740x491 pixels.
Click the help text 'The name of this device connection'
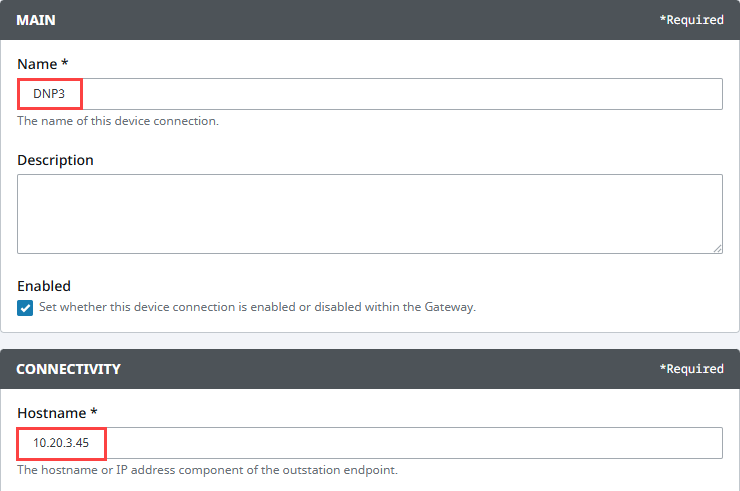(118, 121)
